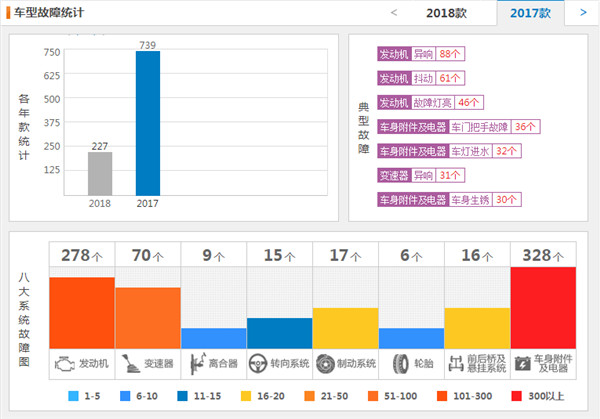
Task: Click the 16-20 yellow legend swatch
Action: tap(246, 396)
